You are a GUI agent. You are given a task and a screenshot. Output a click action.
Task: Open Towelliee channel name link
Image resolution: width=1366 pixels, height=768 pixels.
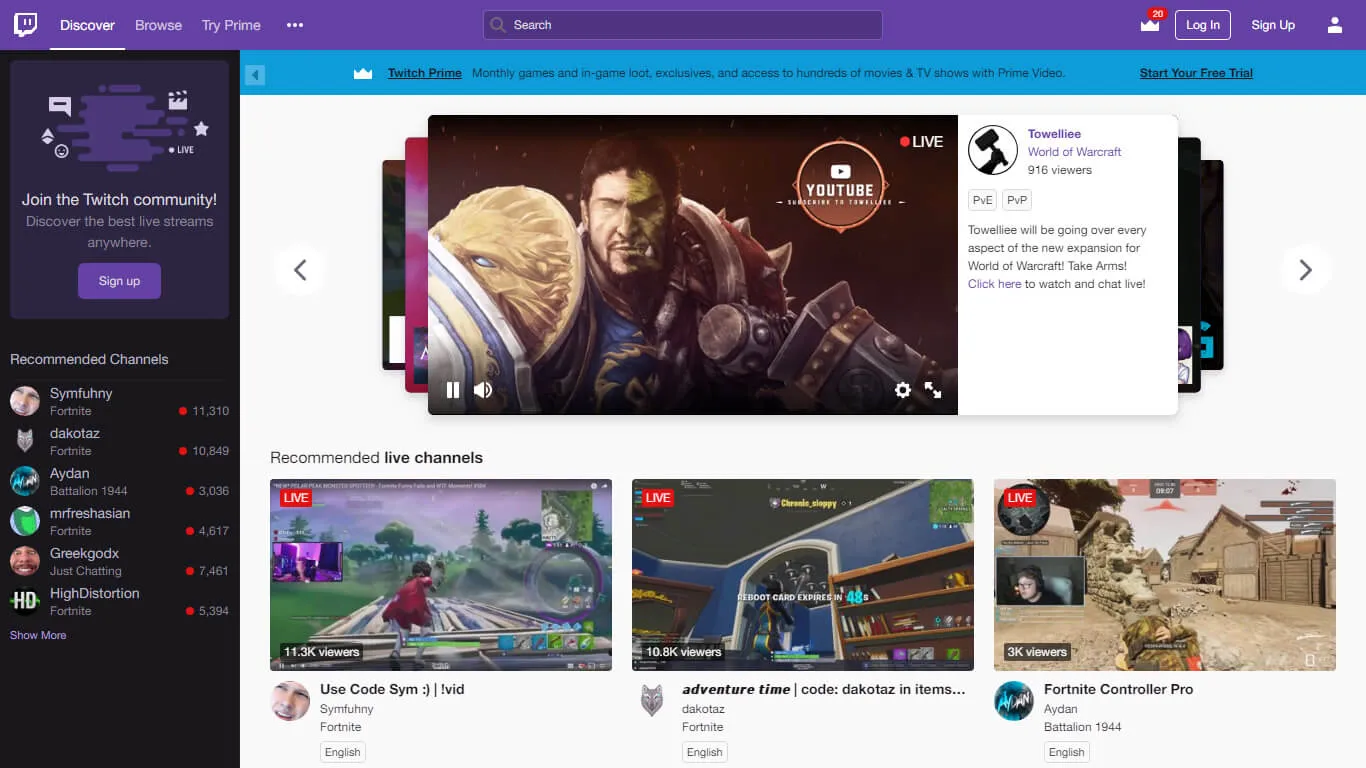pyautogui.click(x=1054, y=134)
